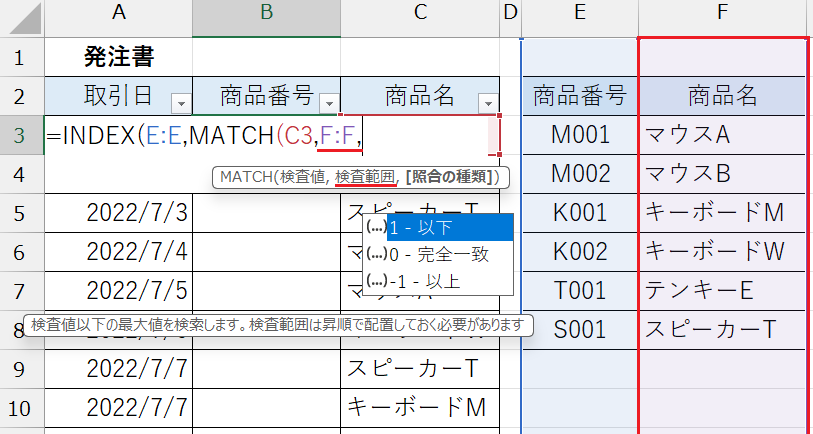Select column A header

tap(119, 19)
